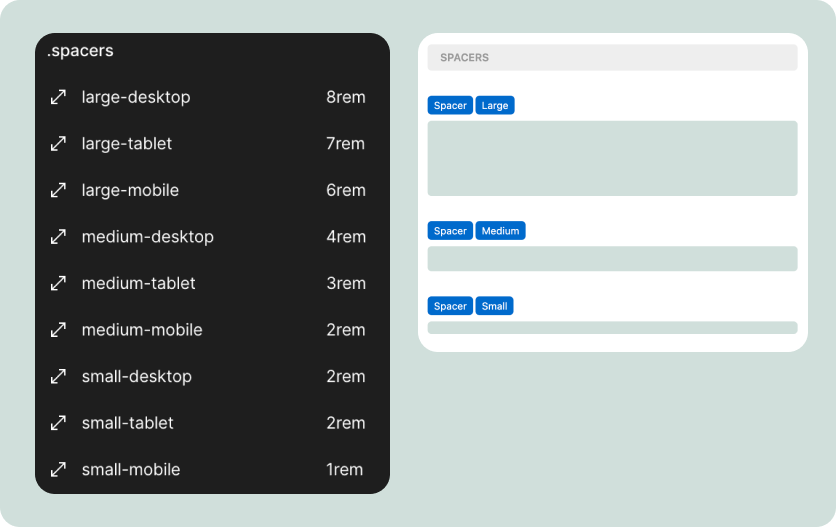Click the resize icon beside small-tablet
The height and width of the screenshot is (527, 836).
(58, 423)
